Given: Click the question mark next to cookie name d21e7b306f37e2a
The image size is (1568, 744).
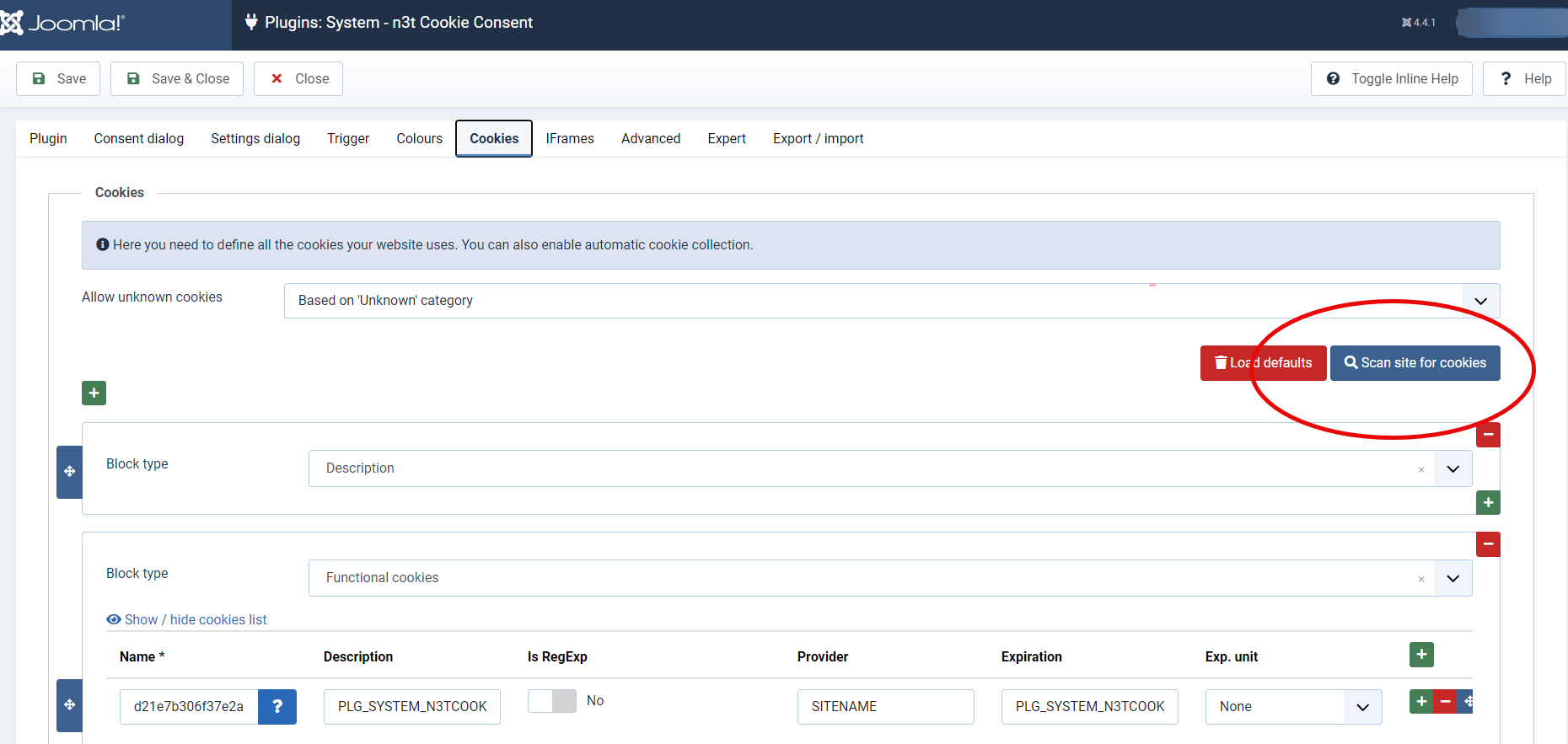Looking at the screenshot, I should [x=277, y=706].
